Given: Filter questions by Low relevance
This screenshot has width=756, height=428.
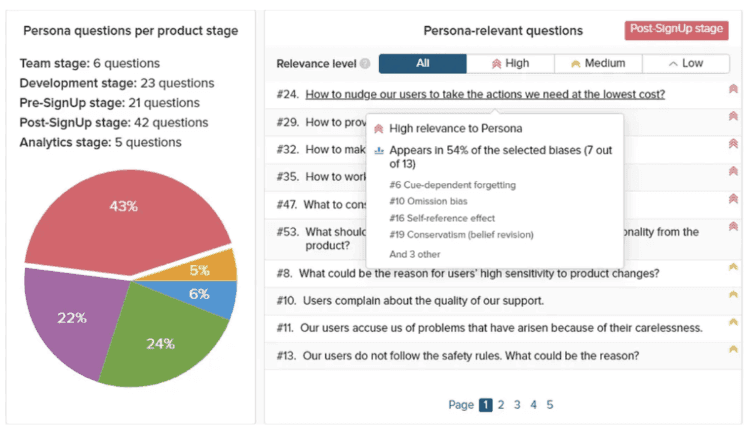Looking at the screenshot, I should point(686,64).
